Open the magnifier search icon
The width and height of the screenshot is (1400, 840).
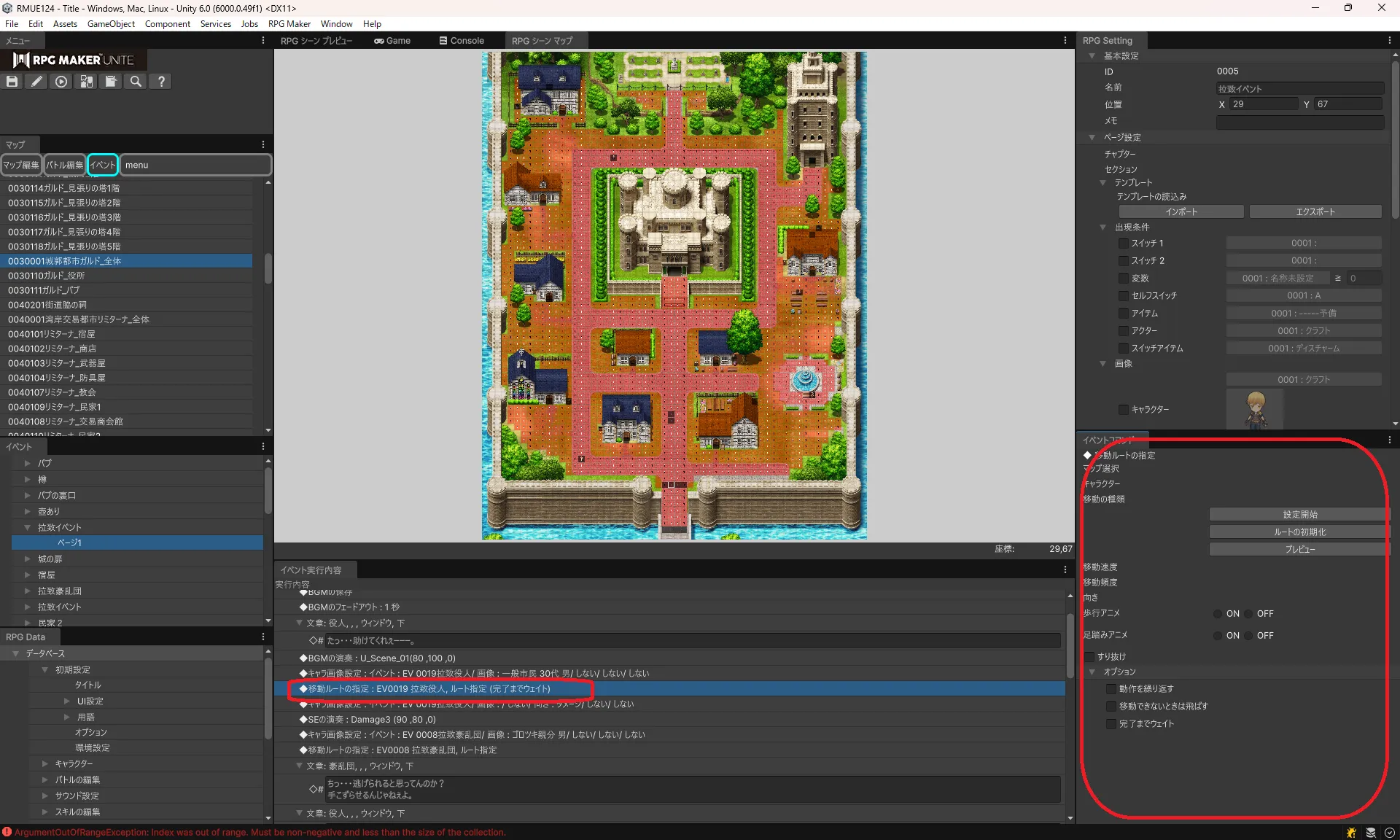(136, 82)
